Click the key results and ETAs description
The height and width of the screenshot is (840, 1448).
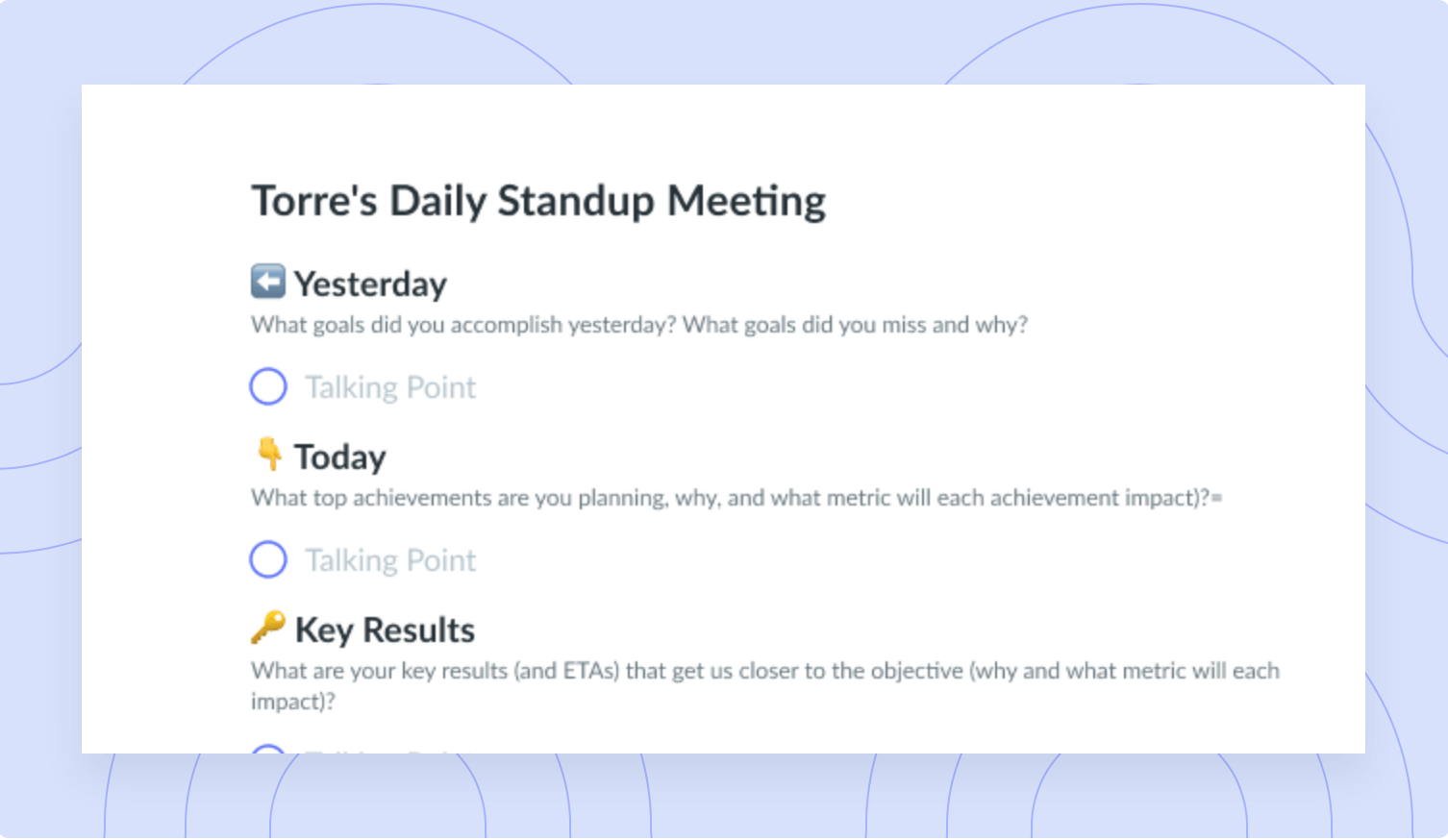click(x=765, y=685)
